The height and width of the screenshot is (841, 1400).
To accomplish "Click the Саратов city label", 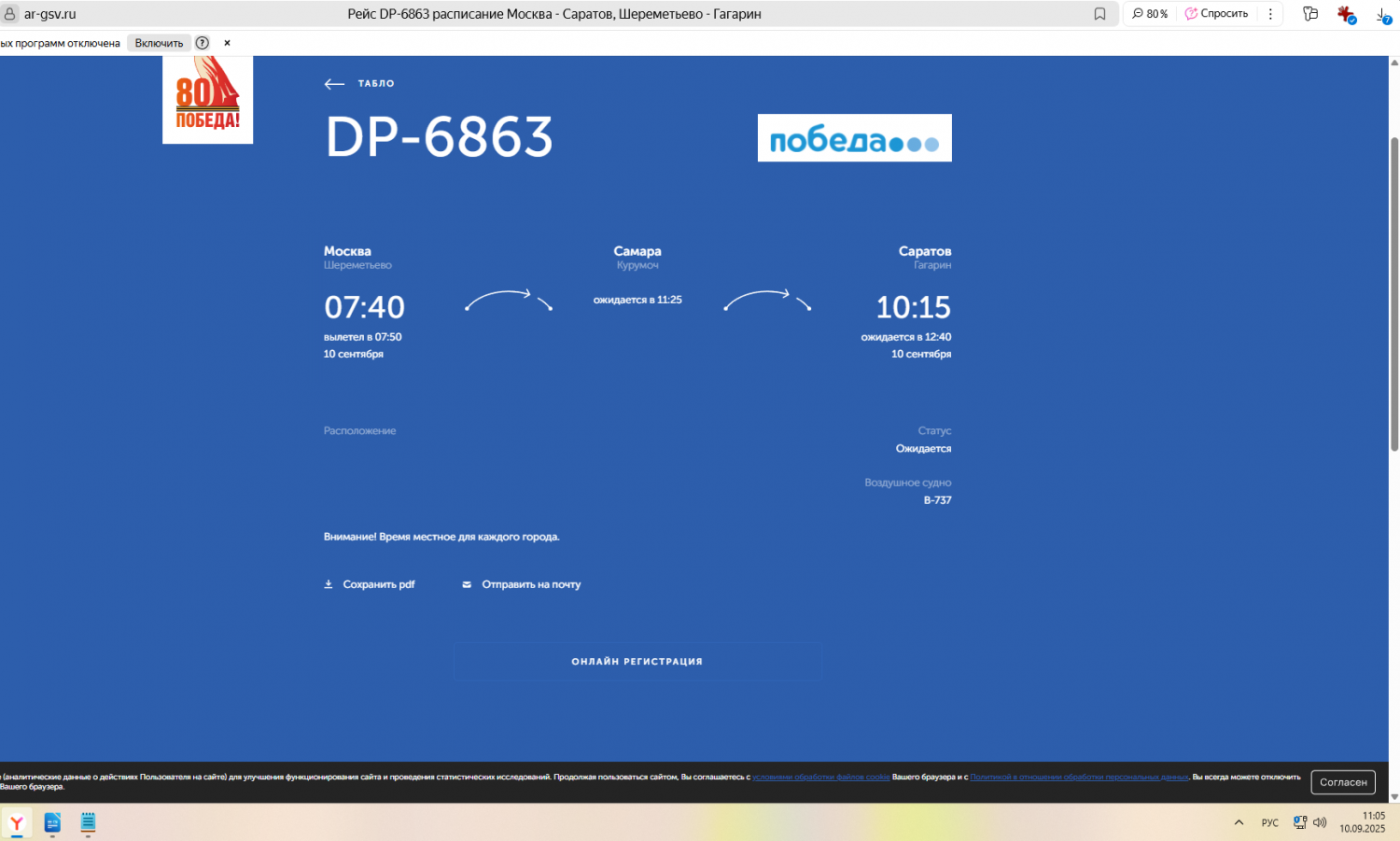I will tap(925, 251).
